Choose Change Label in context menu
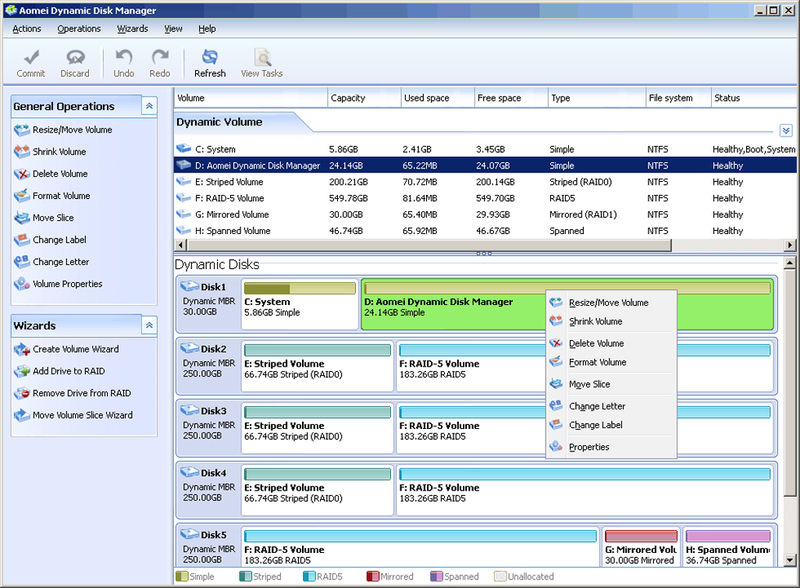The width and height of the screenshot is (800, 588). 611,425
